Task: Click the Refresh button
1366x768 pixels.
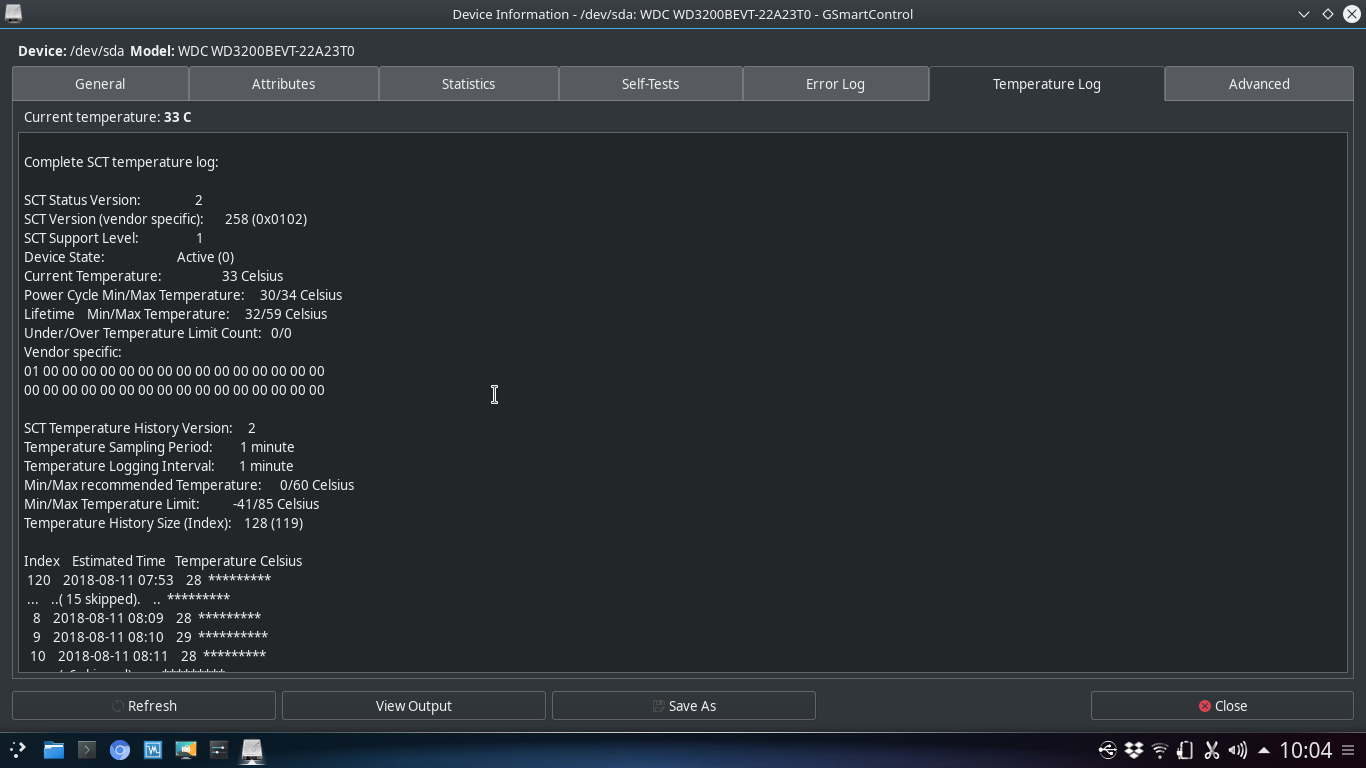Action: [x=143, y=705]
